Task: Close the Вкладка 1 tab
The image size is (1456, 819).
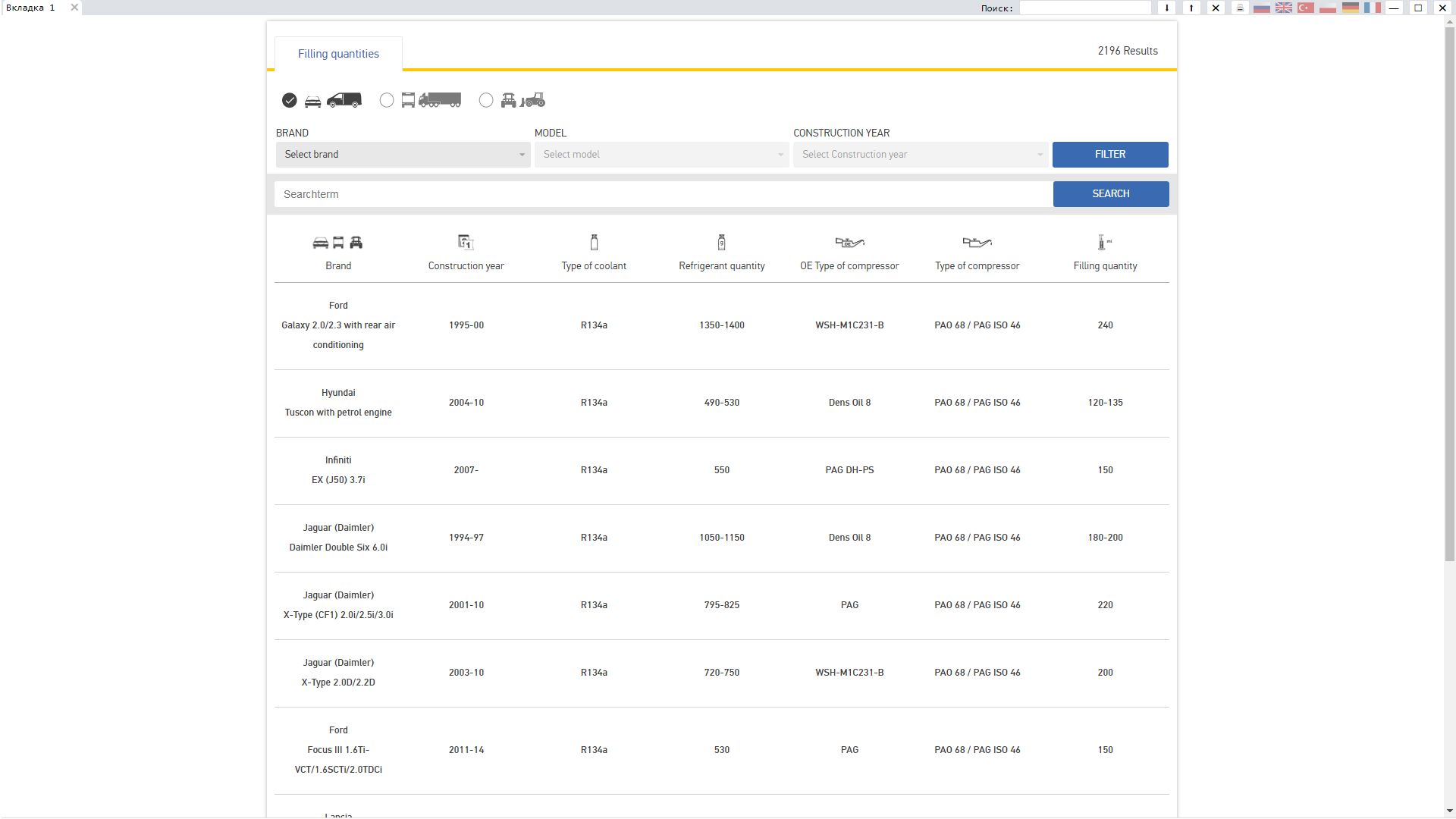Action: [74, 8]
